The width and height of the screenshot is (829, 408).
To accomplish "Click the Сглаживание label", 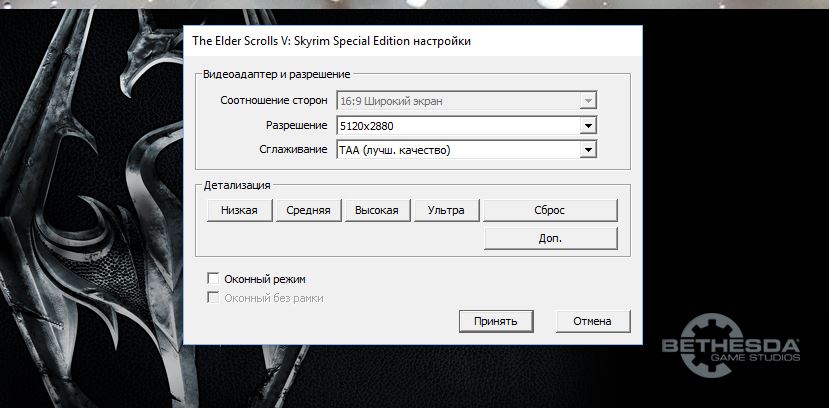I will (x=293, y=150).
